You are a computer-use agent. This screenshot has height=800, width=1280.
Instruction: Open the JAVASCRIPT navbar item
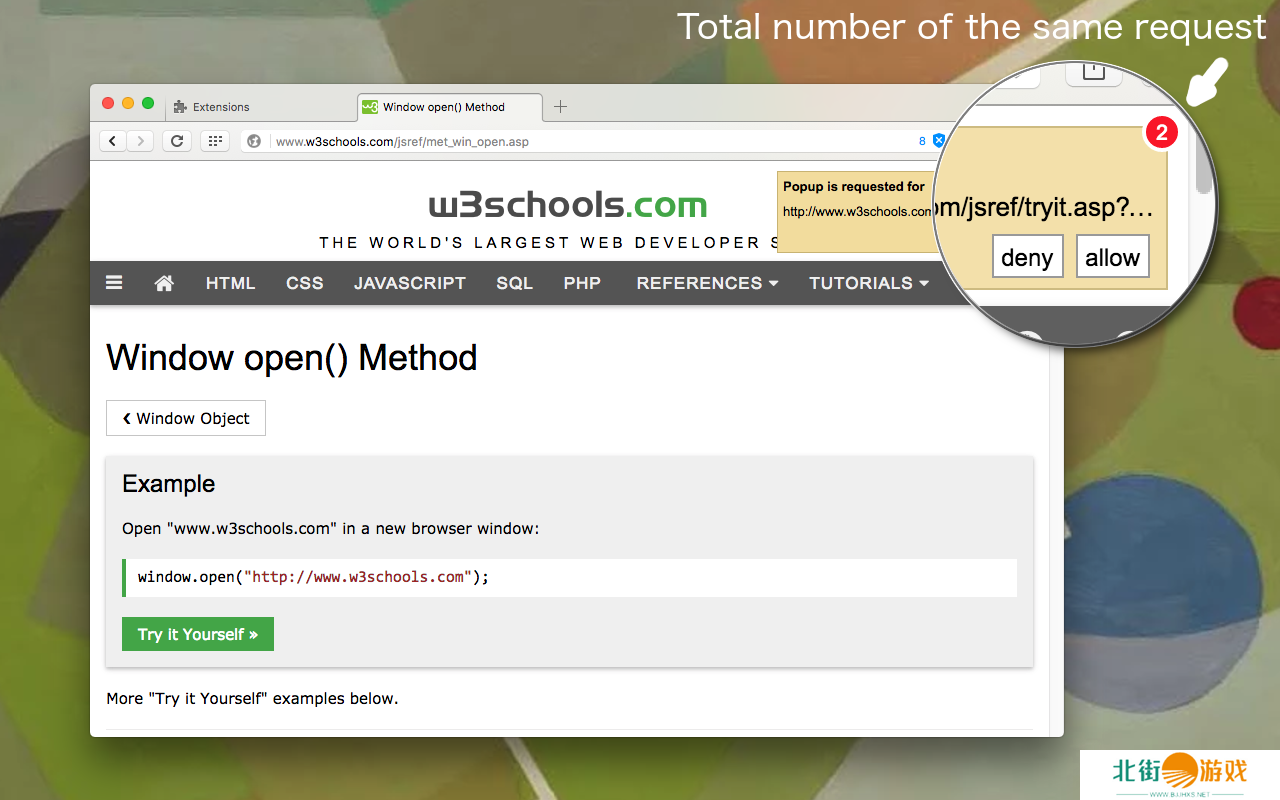[x=409, y=283]
